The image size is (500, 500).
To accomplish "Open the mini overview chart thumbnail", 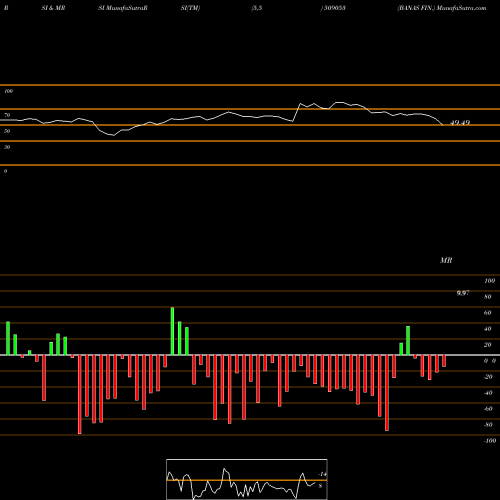I will click(247, 479).
